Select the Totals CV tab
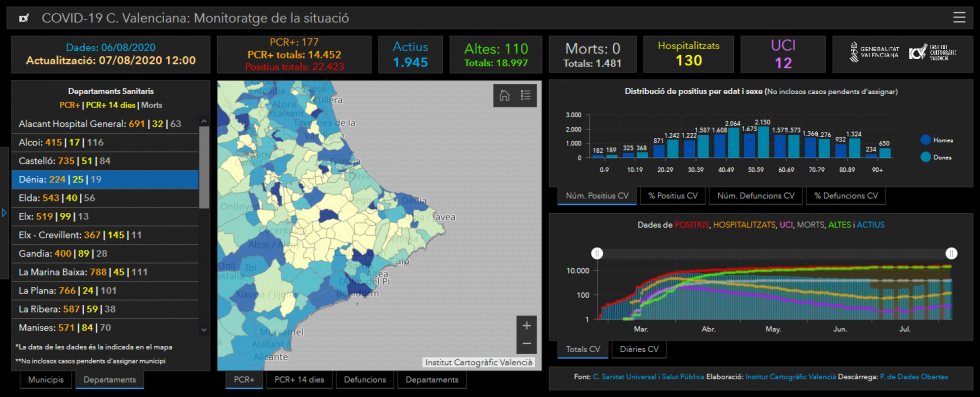The image size is (980, 397). (582, 349)
